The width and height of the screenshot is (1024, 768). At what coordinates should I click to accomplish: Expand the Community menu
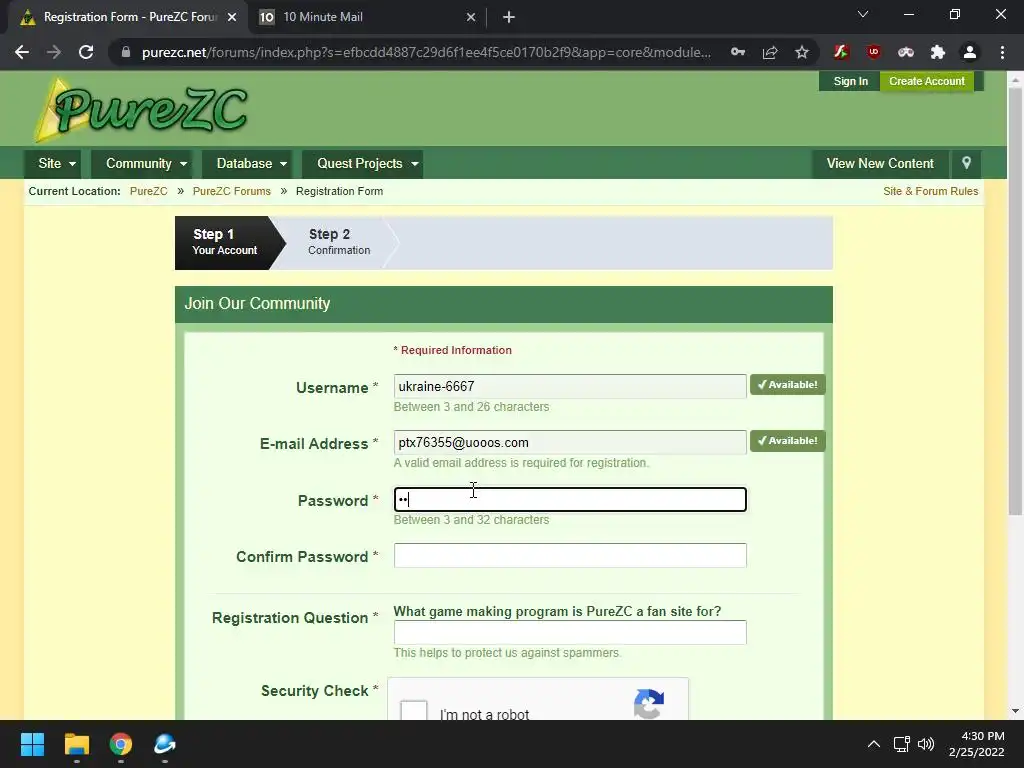[x=142, y=163]
